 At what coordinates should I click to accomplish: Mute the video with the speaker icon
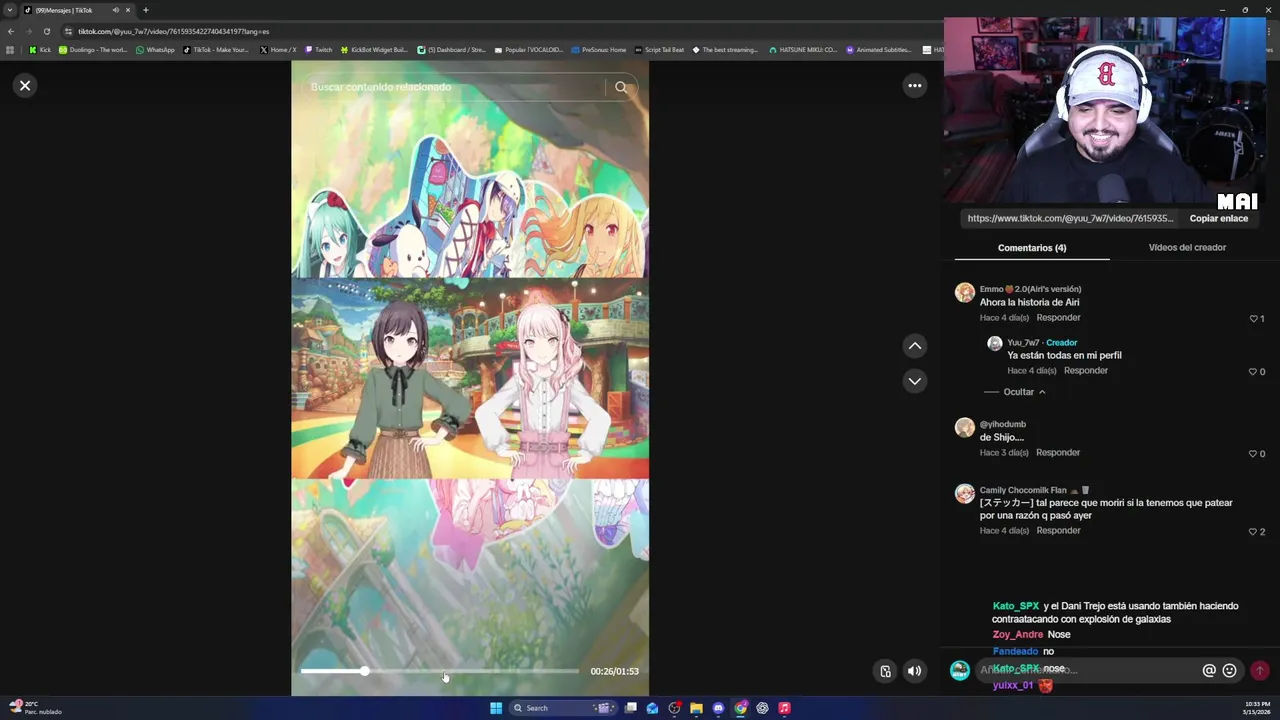click(914, 671)
